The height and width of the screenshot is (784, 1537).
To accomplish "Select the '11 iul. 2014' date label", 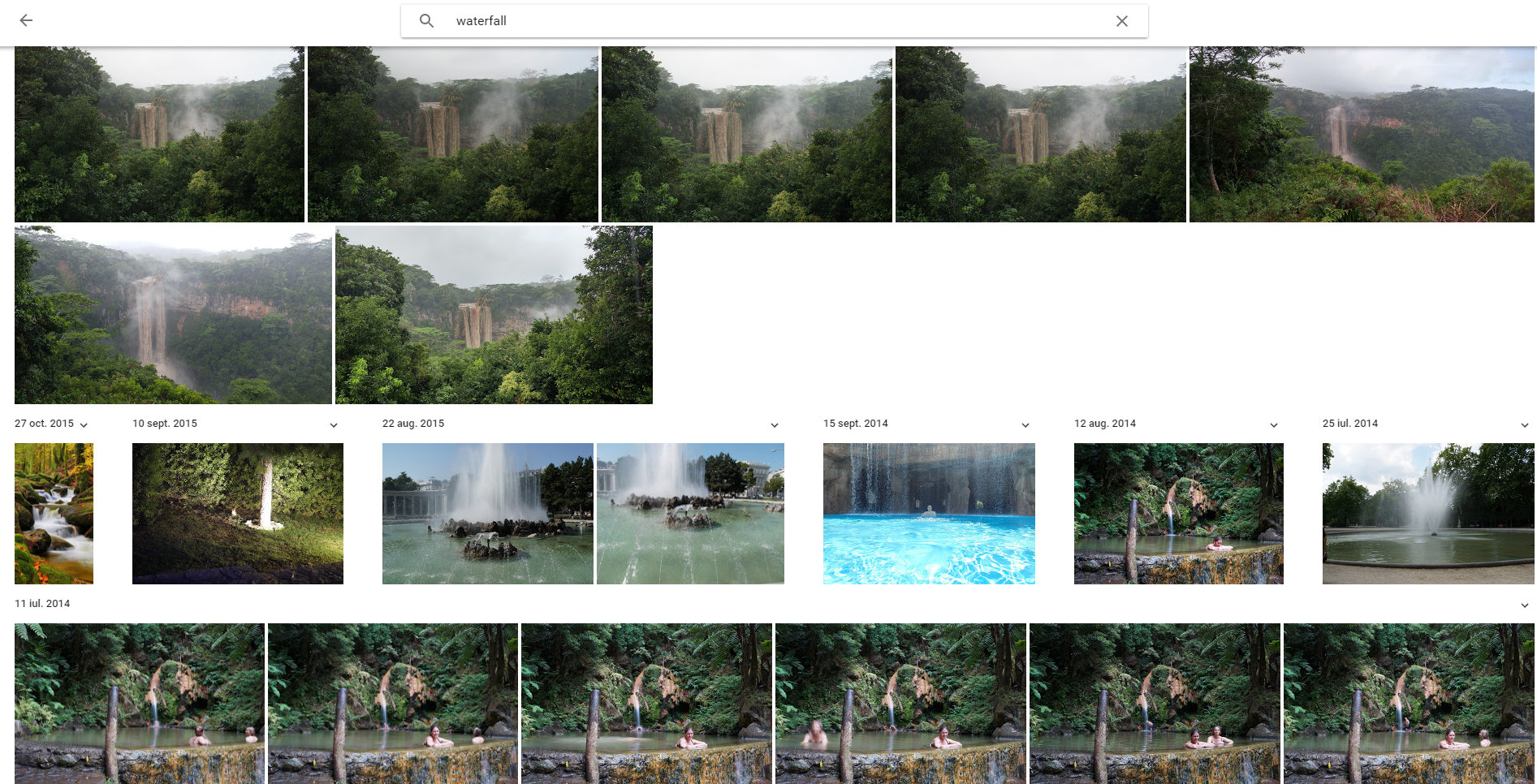I will pos(42,604).
